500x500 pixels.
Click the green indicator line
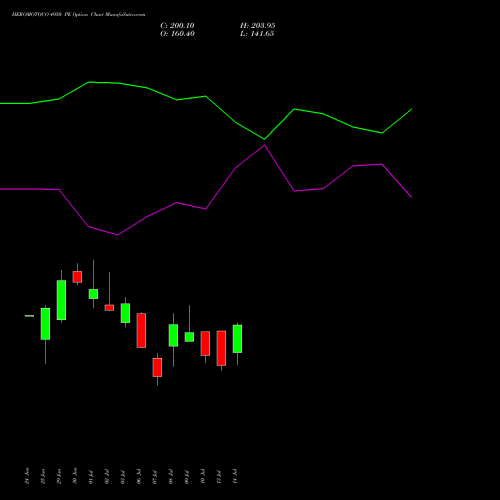coord(206,96)
